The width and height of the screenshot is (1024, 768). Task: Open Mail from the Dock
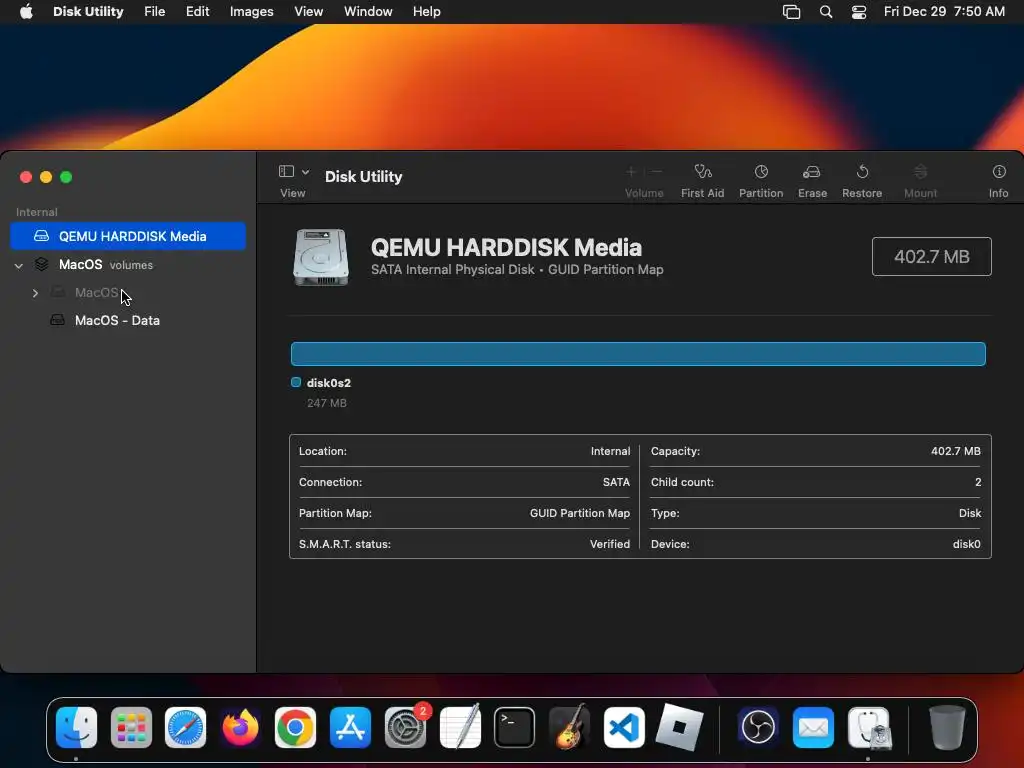pos(813,727)
